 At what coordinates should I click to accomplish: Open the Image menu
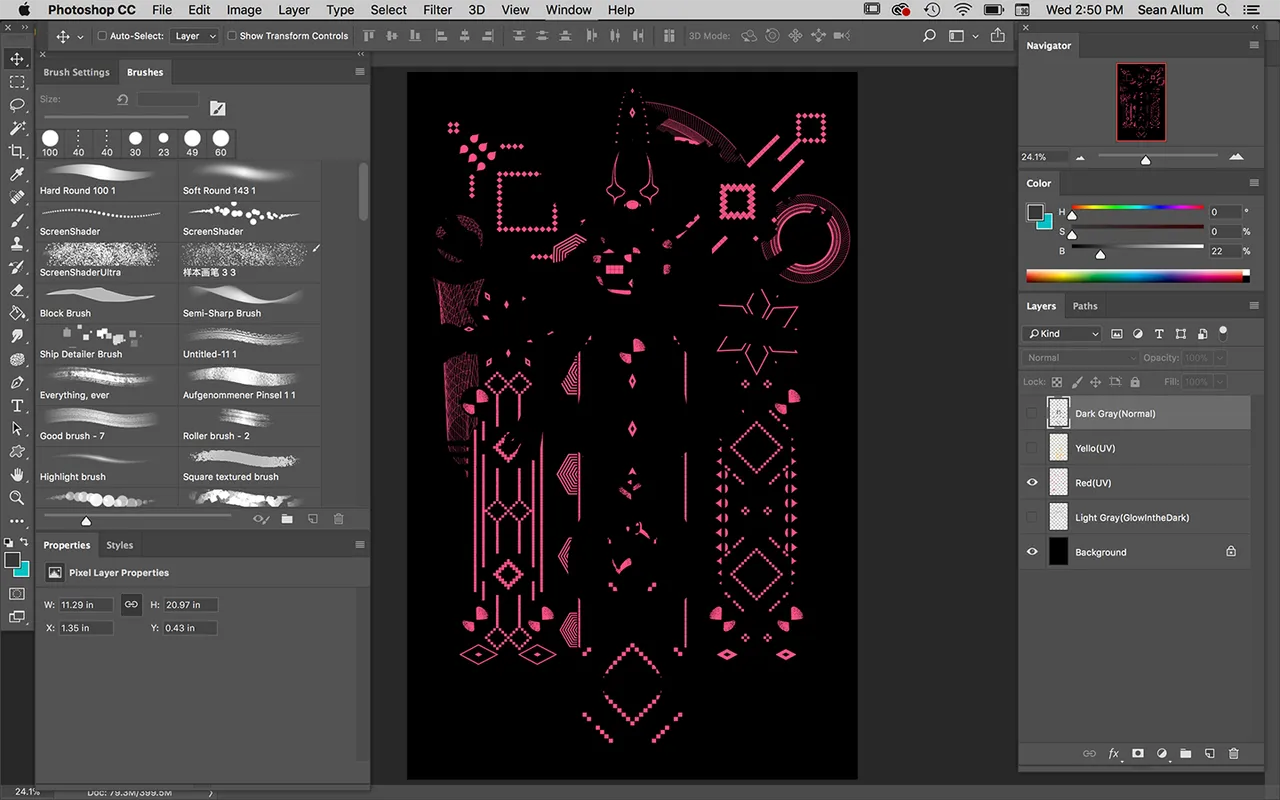tap(244, 10)
